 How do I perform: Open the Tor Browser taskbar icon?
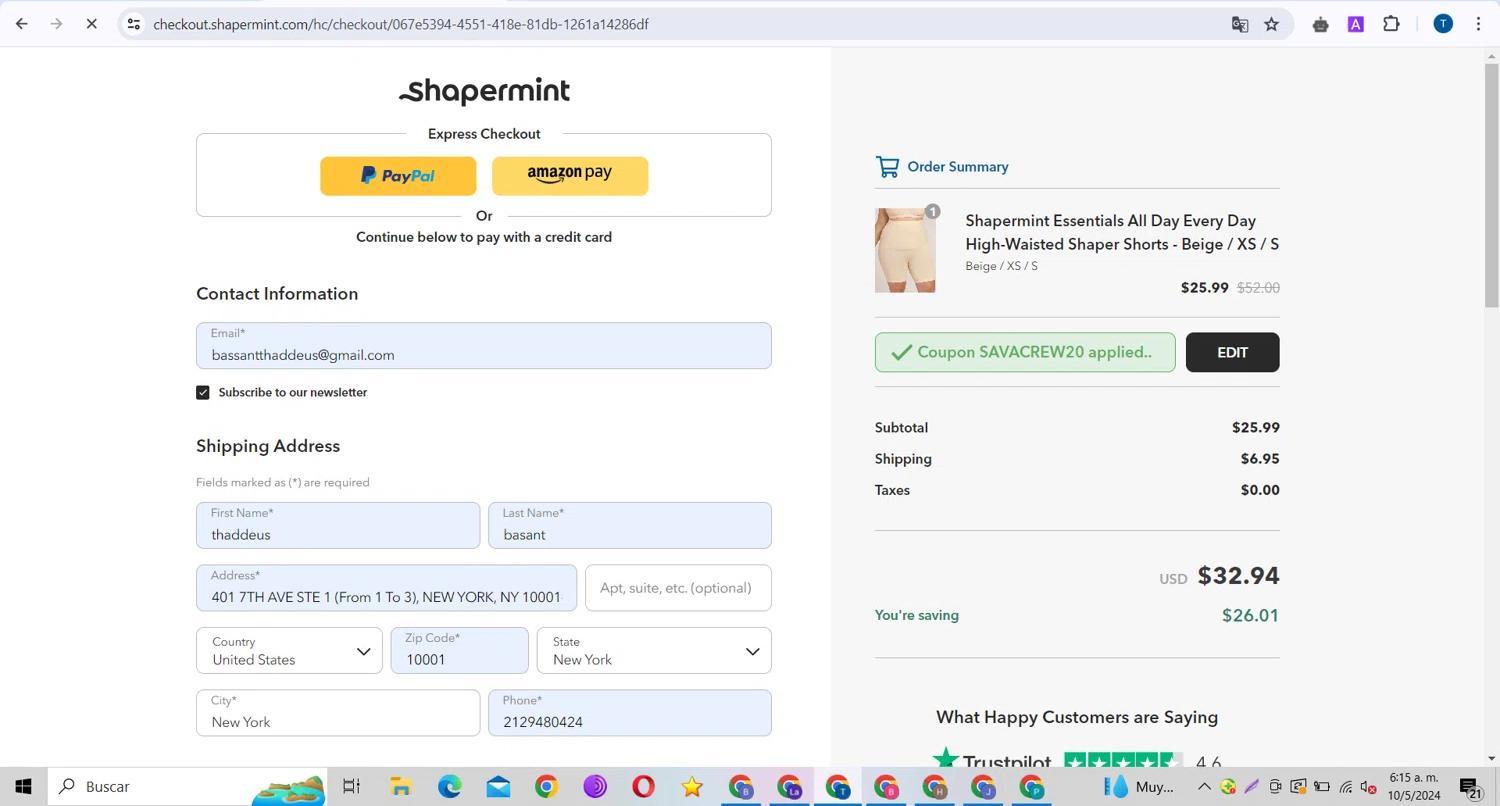[x=595, y=787]
